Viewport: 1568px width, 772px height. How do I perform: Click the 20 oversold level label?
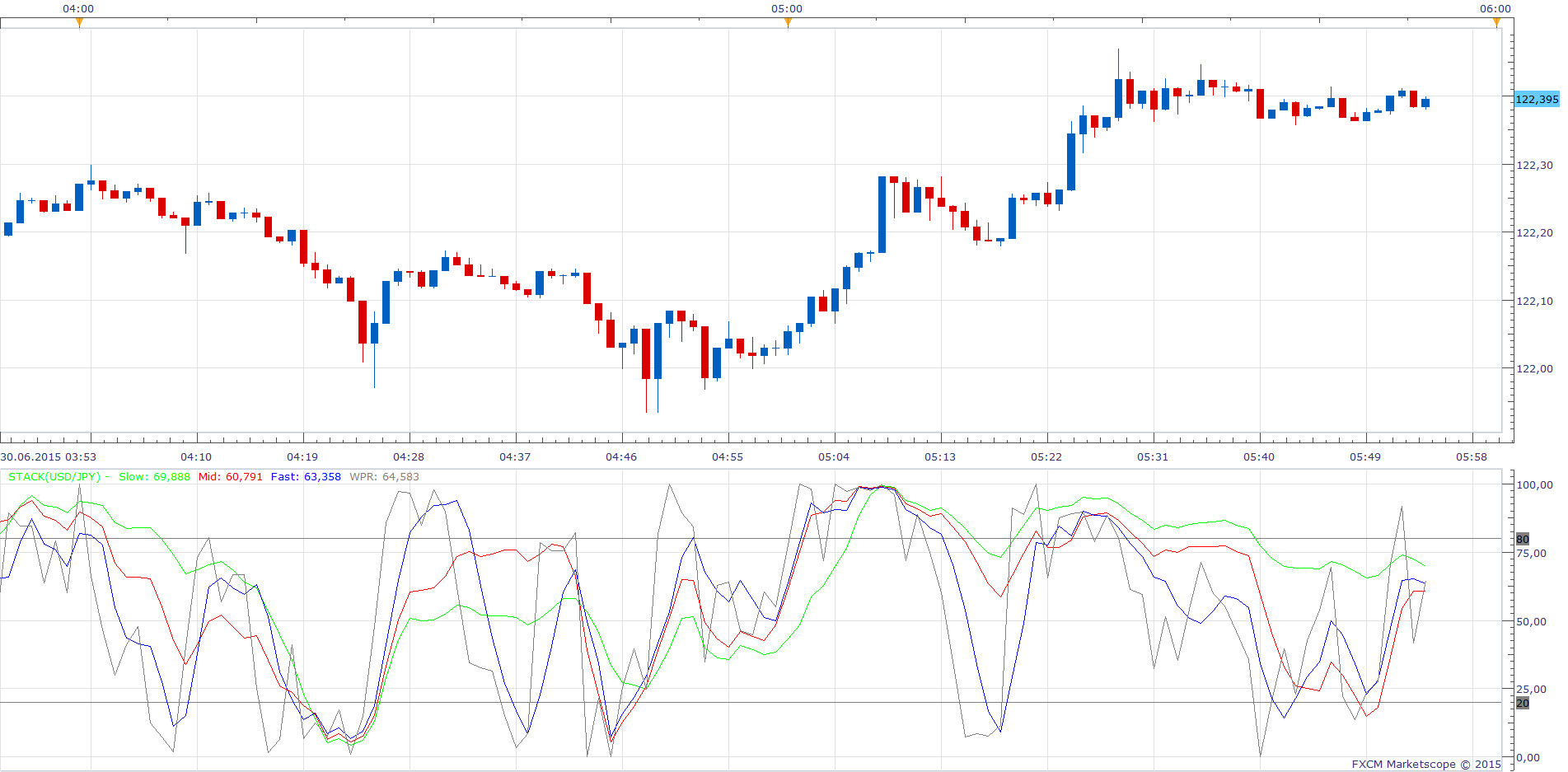click(1523, 703)
